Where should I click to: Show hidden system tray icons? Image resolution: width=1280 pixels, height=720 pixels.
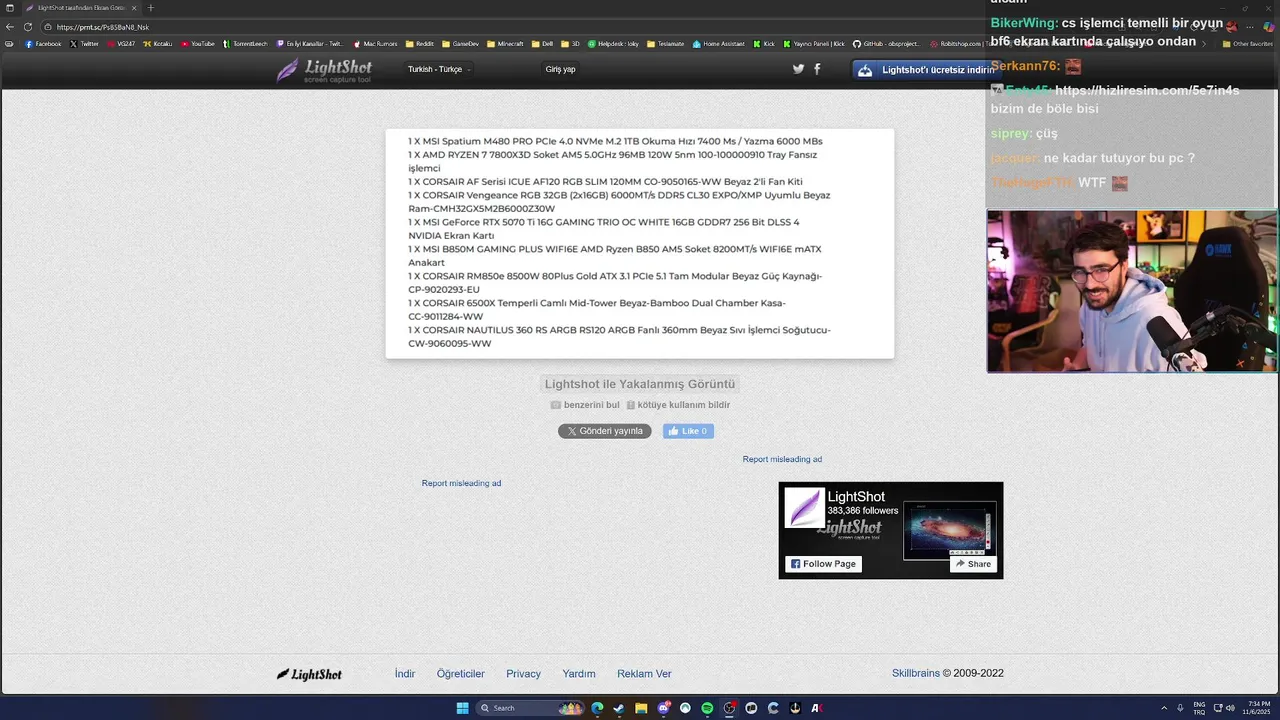1164,708
